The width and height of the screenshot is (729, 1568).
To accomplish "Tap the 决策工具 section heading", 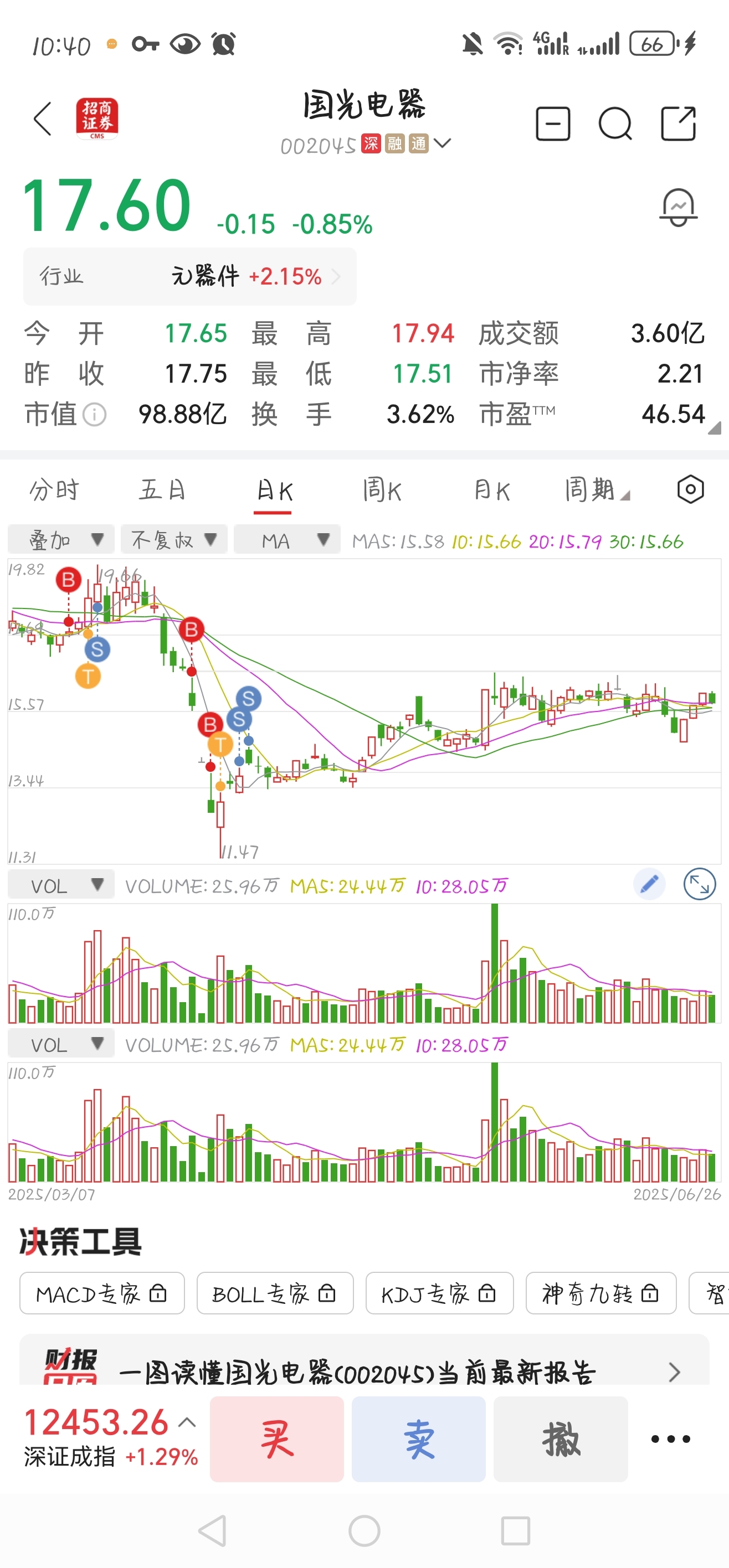I will pyautogui.click(x=80, y=1242).
